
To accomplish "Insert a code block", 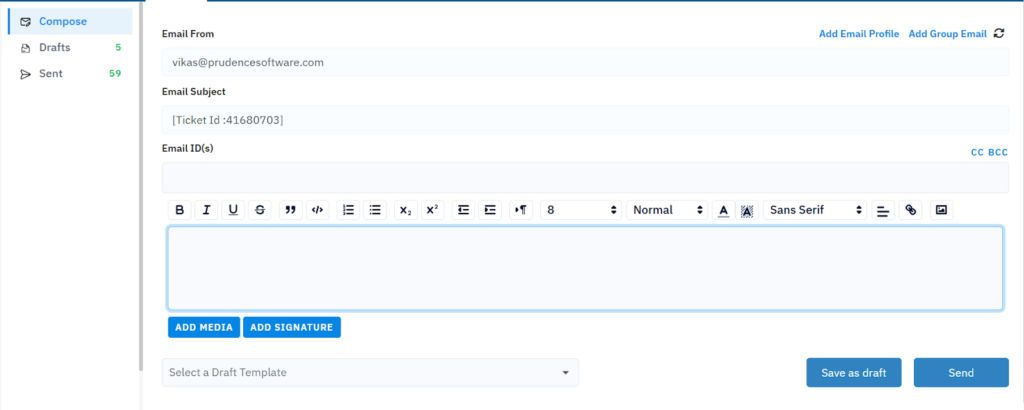I will coord(318,210).
